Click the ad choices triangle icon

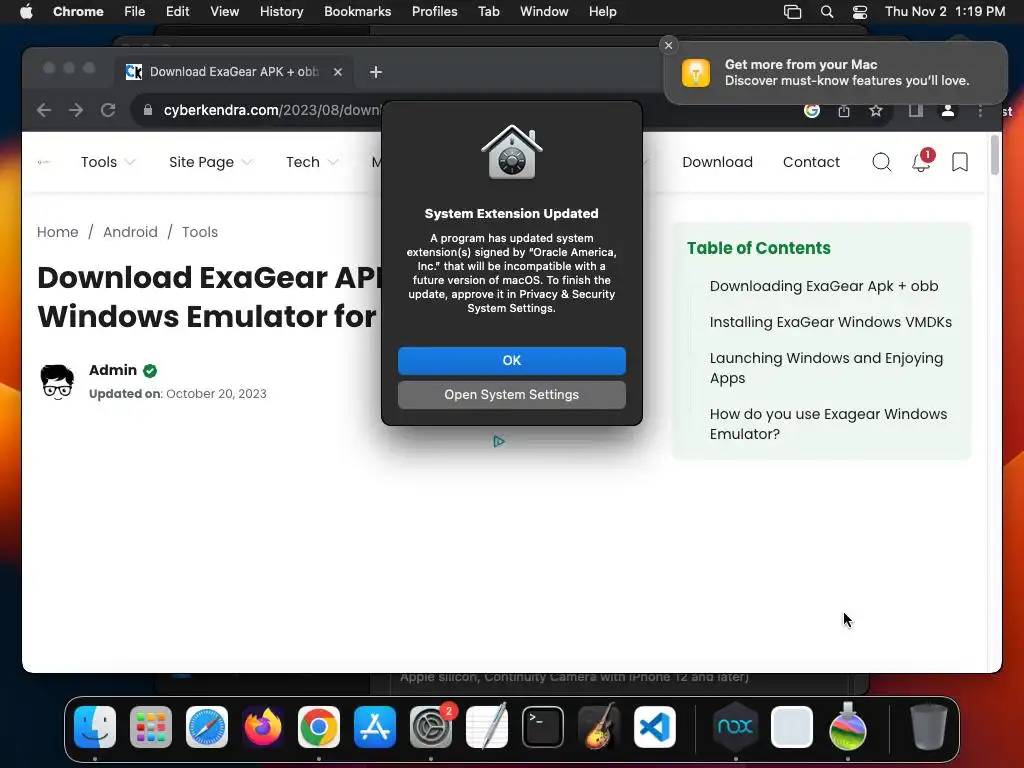[x=499, y=441]
